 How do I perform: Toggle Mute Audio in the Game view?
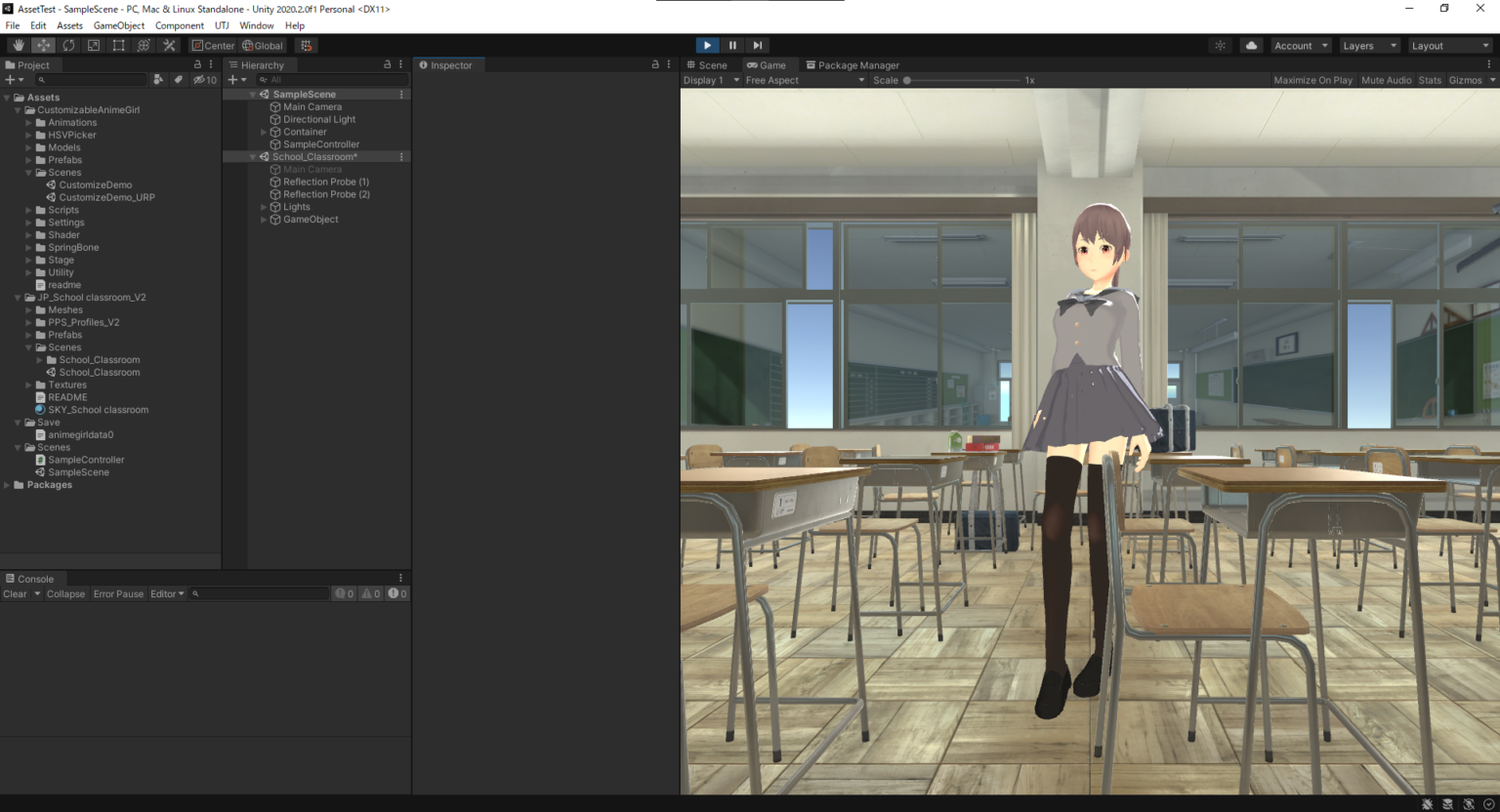[1386, 80]
